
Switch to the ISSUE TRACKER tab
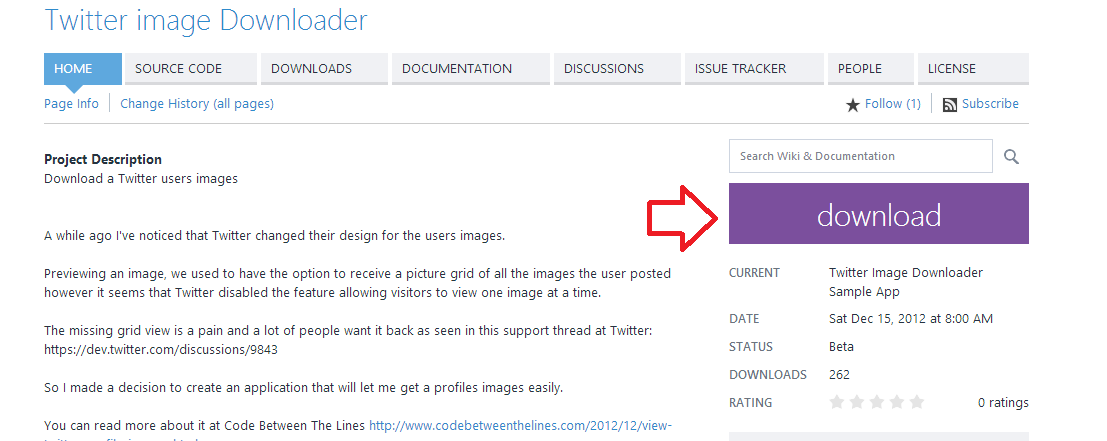(754, 69)
